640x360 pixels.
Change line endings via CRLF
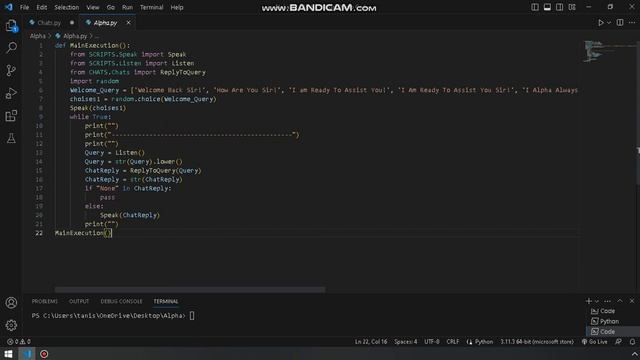pyautogui.click(x=453, y=342)
